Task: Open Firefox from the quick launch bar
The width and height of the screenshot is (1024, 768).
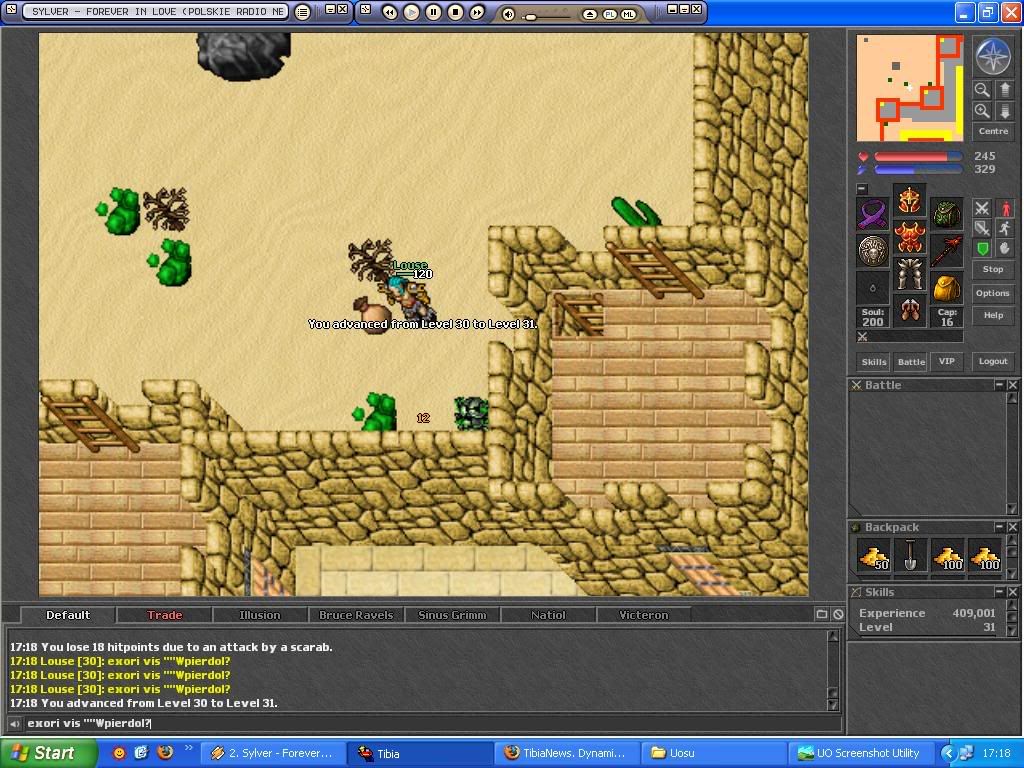Action: 165,752
